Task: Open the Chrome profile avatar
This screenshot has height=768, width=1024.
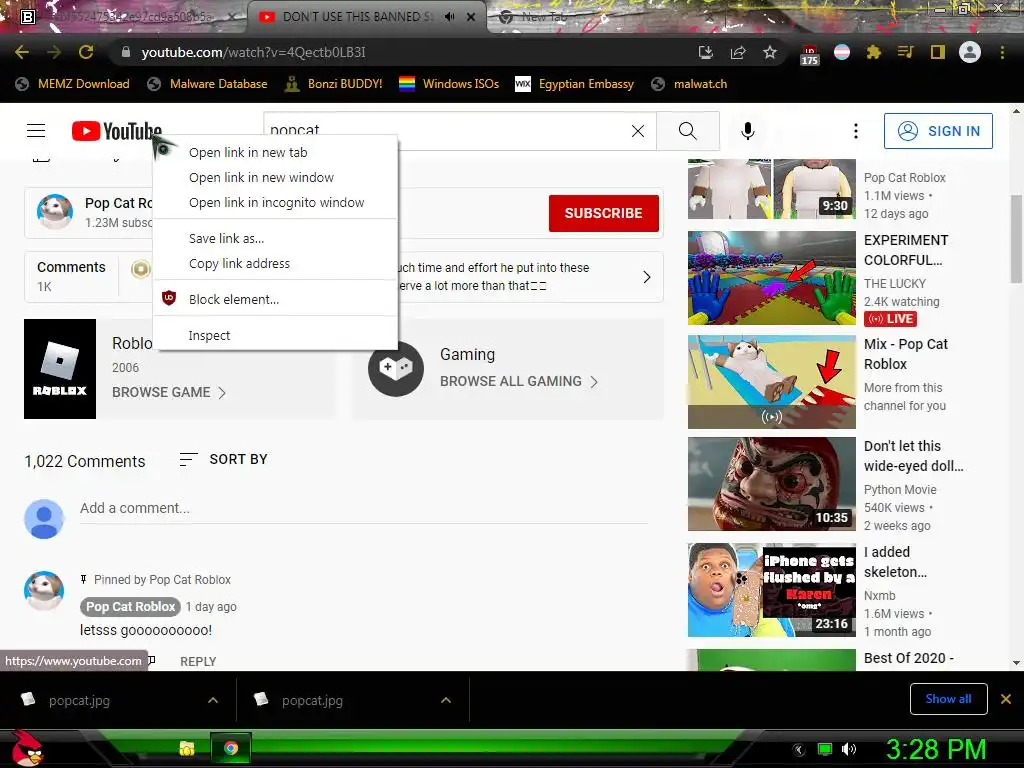Action: (970, 52)
